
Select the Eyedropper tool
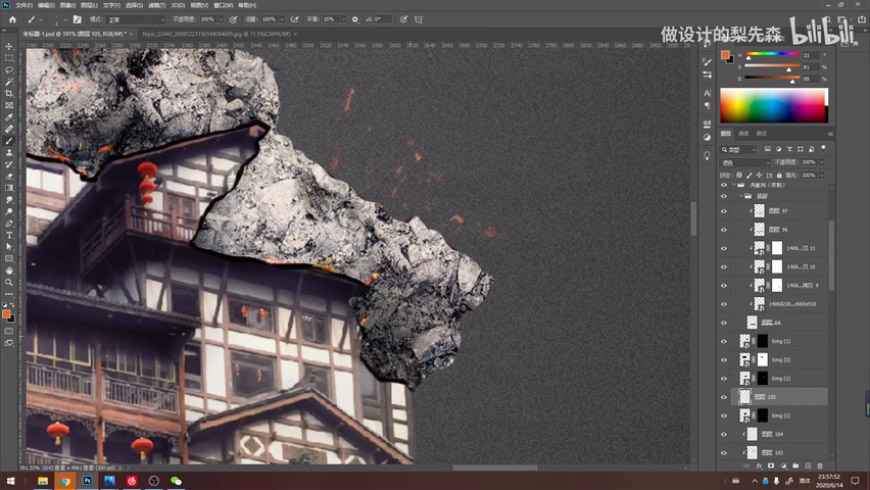(9, 117)
